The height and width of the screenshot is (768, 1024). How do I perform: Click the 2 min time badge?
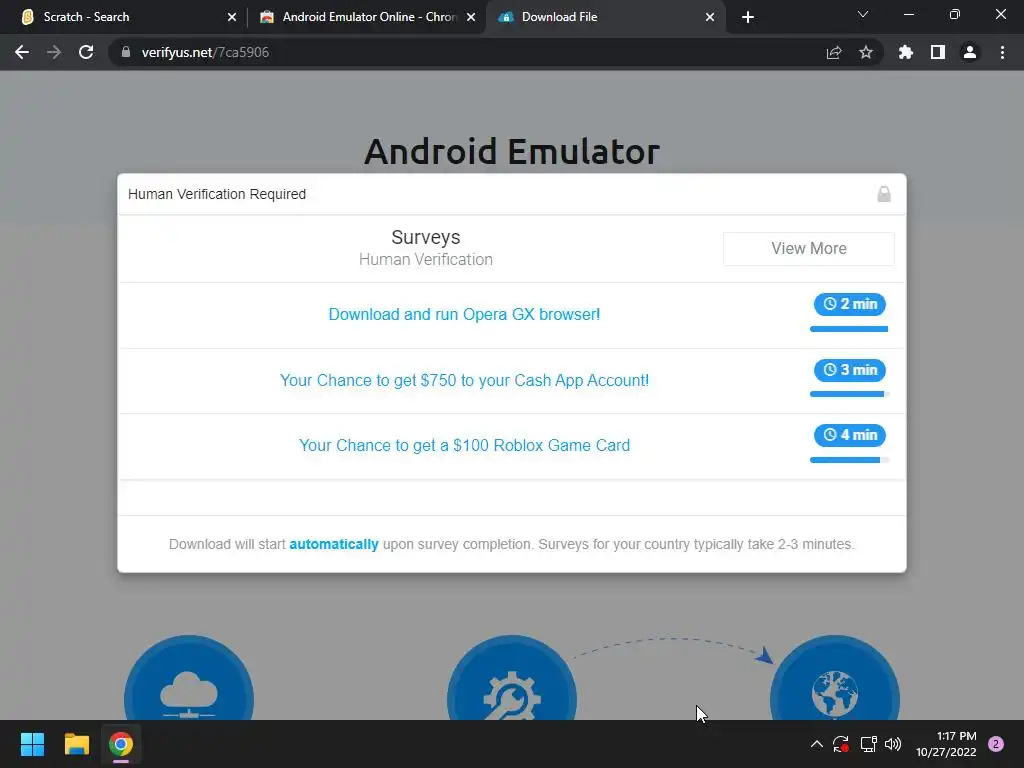850,304
